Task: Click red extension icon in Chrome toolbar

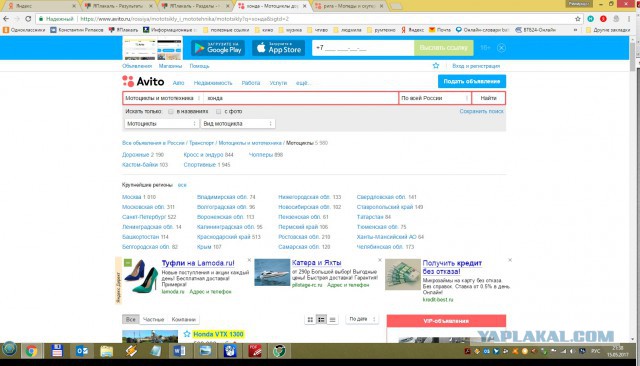Action: pos(603,19)
